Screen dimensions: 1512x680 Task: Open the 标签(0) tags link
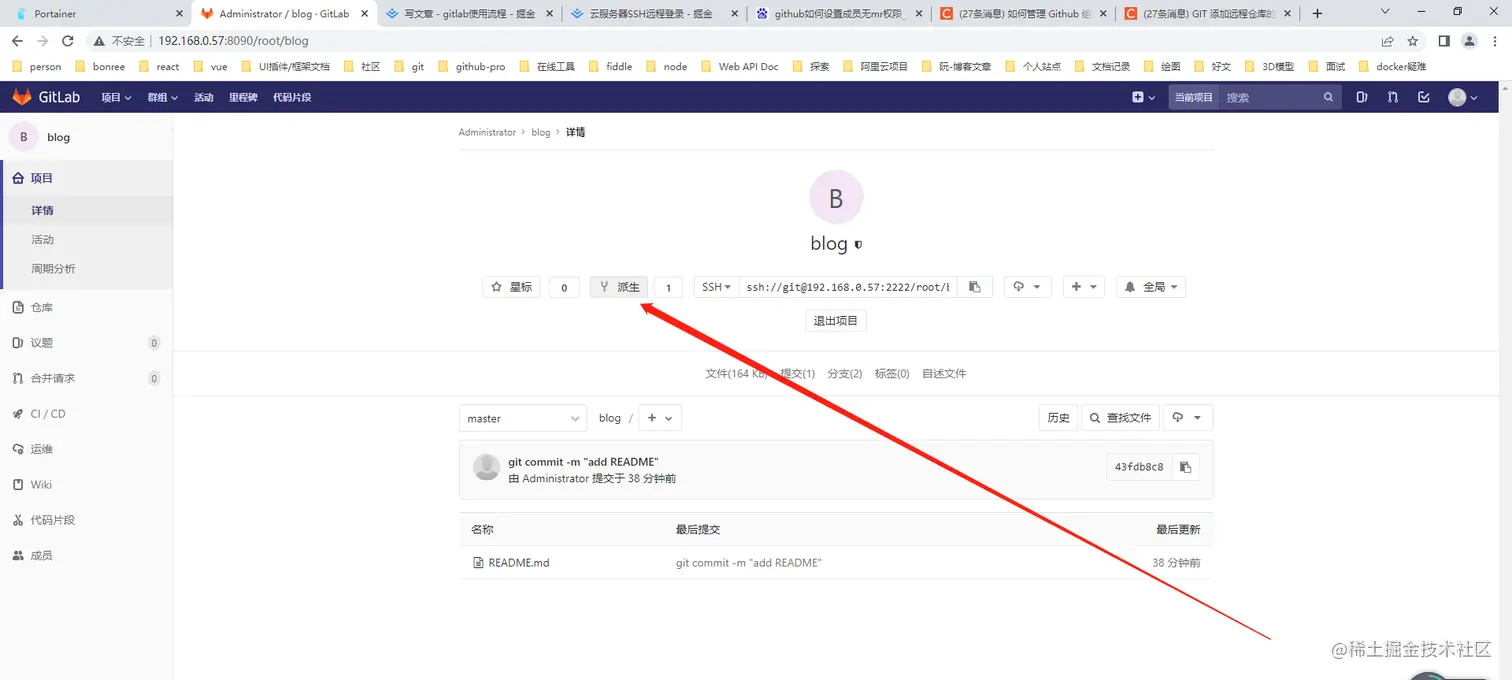coord(892,374)
